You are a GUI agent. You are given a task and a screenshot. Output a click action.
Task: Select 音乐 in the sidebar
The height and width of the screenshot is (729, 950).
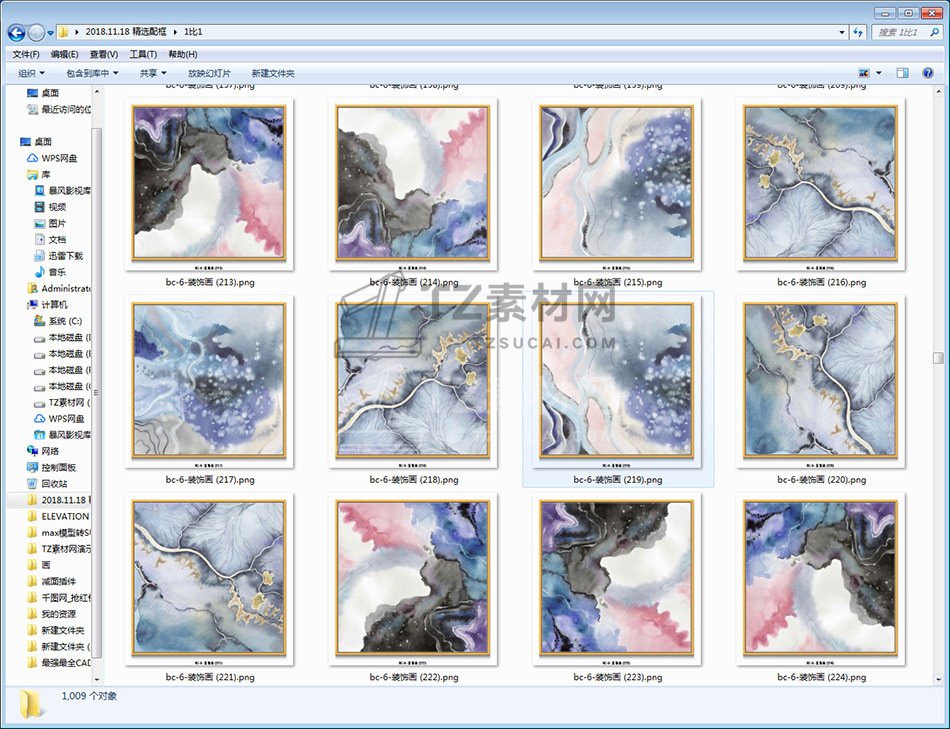tap(50, 272)
